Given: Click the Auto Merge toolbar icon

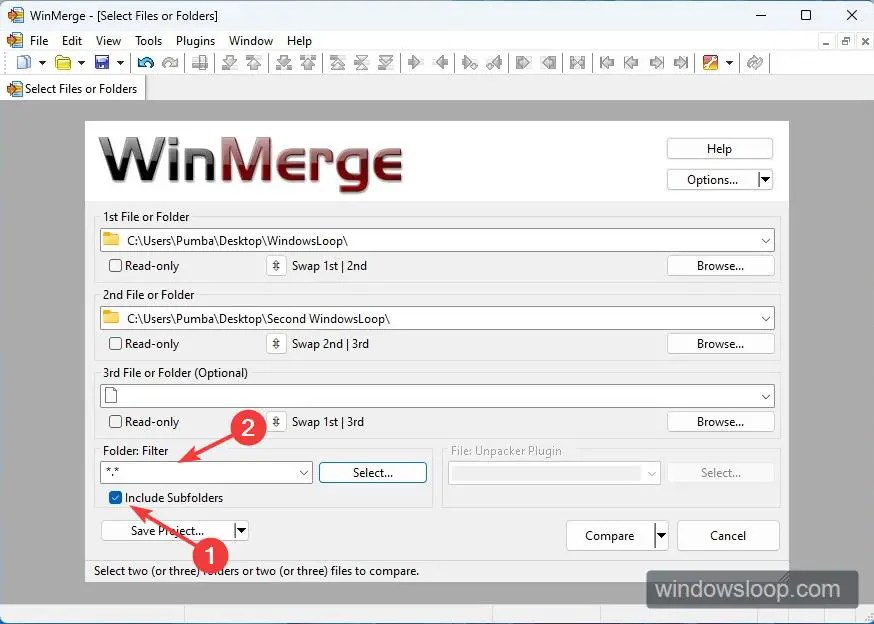Looking at the screenshot, I should click(x=577, y=62).
